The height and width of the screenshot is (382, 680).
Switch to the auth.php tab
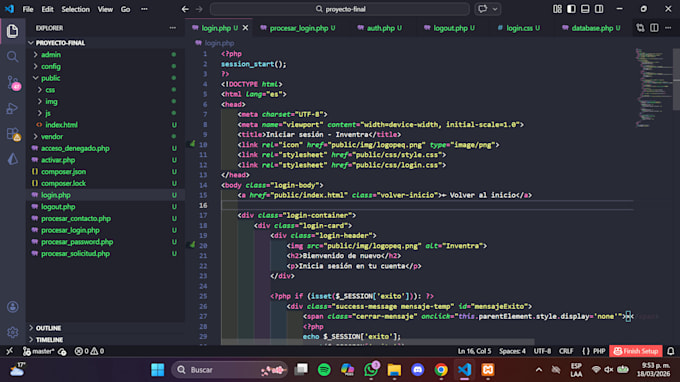pyautogui.click(x=380, y=28)
